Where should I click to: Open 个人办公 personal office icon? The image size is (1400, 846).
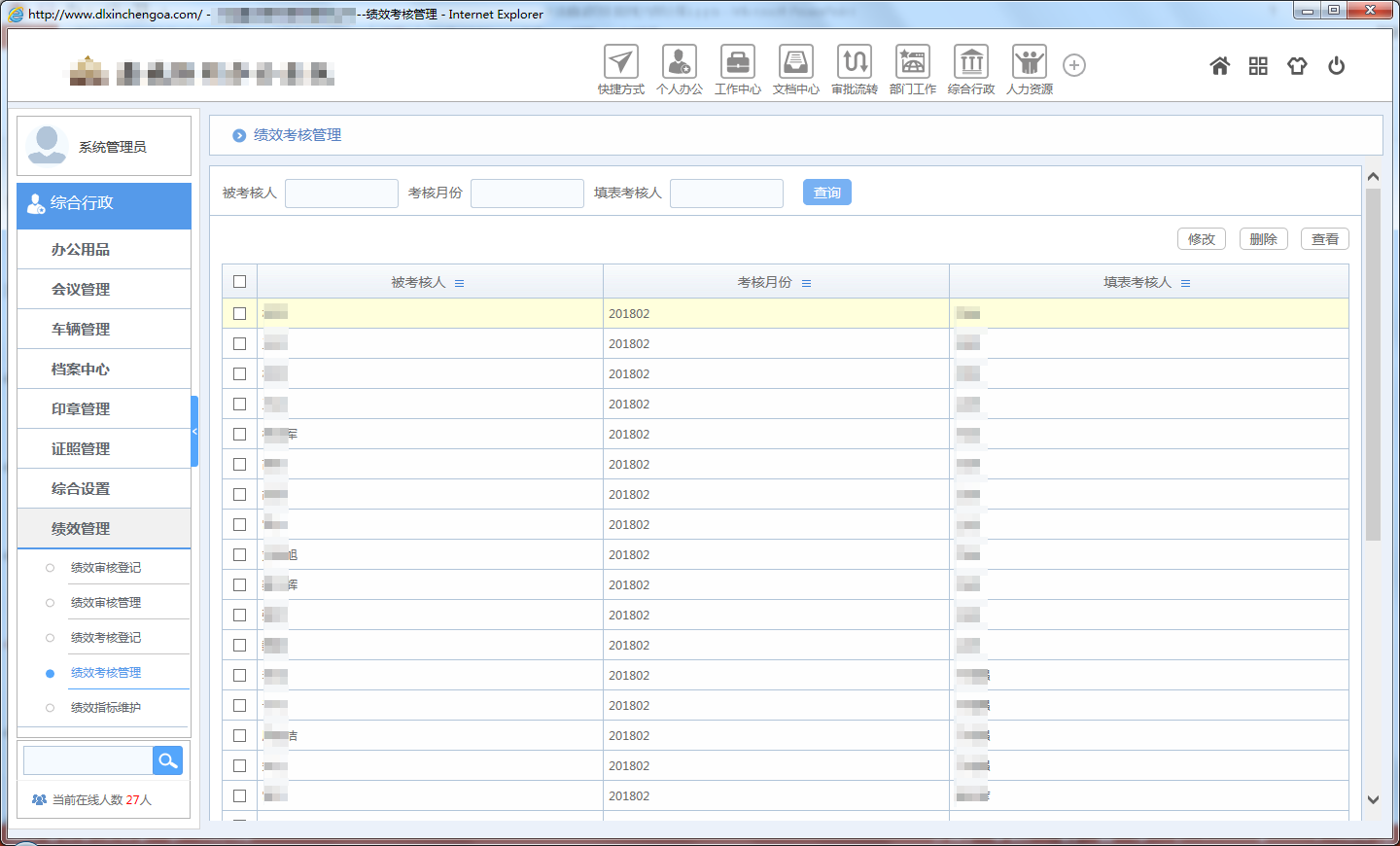[679, 63]
